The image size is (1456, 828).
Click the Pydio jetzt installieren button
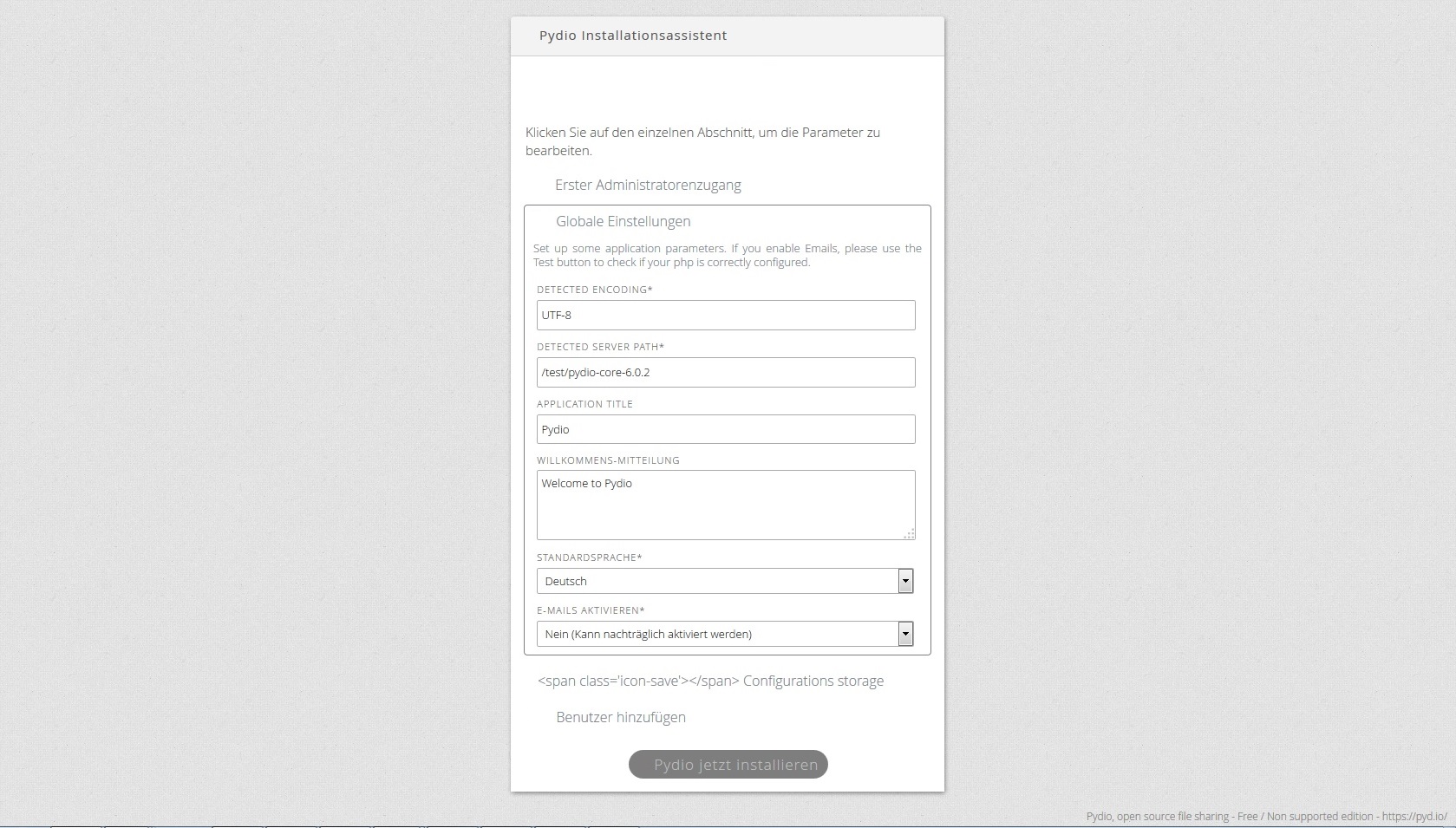click(x=728, y=765)
